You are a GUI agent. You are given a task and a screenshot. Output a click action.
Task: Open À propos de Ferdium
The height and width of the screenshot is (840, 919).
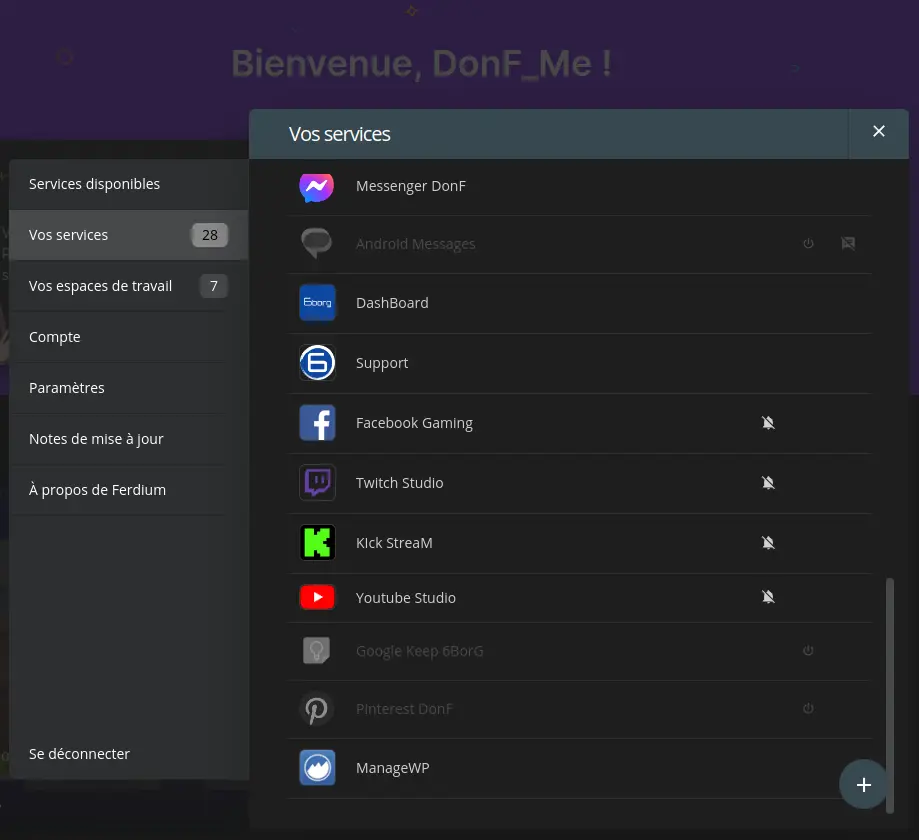click(x=128, y=490)
